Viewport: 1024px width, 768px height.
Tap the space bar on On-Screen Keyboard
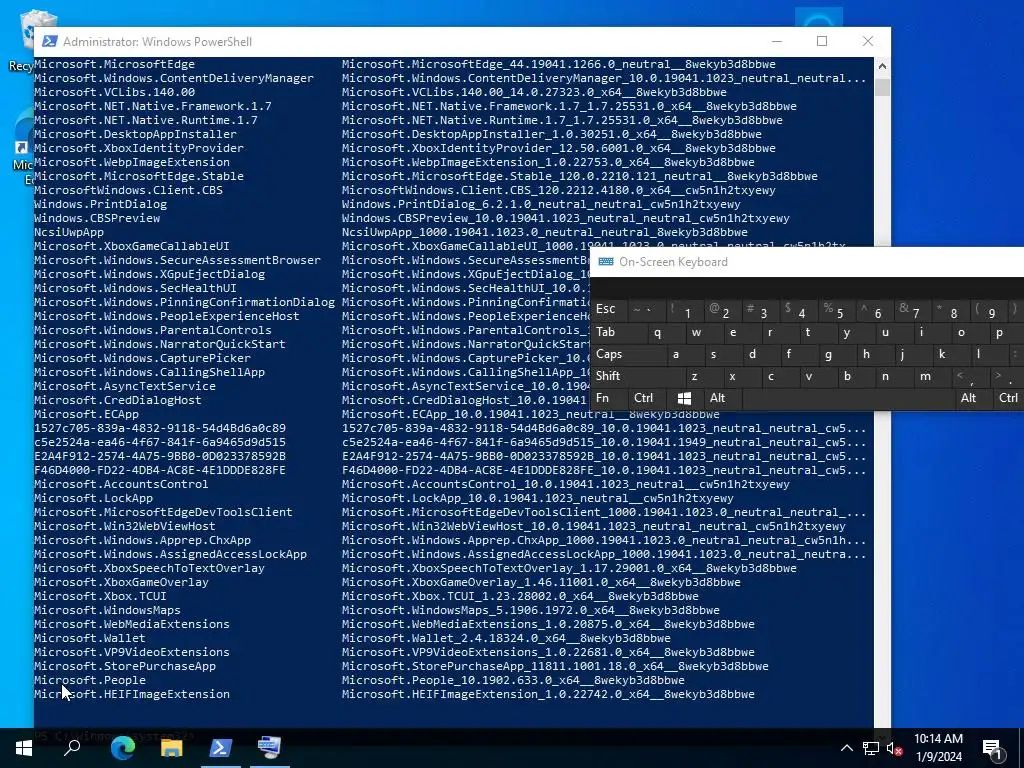pyautogui.click(x=848, y=398)
